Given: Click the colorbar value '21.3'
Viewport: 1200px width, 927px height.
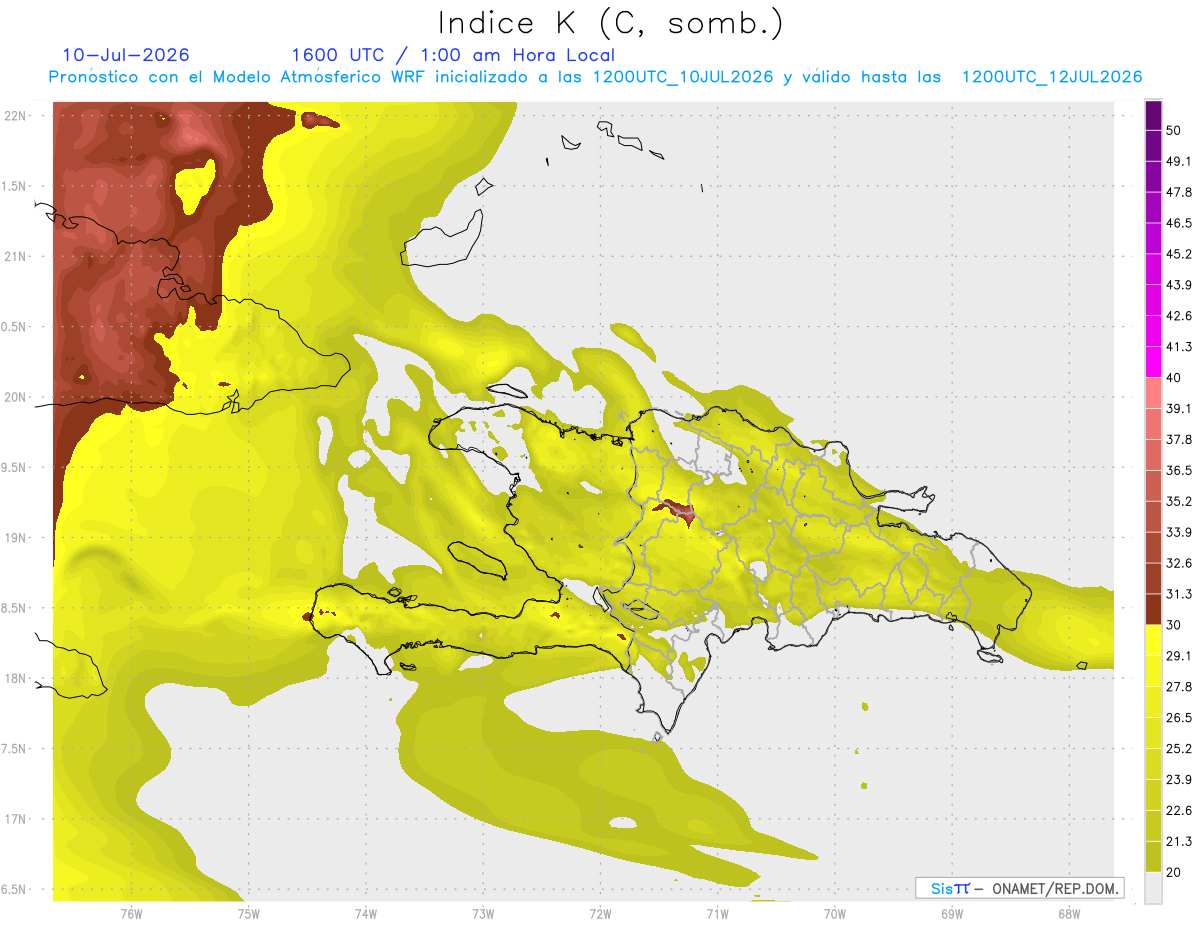Looking at the screenshot, I should [x=1179, y=841].
